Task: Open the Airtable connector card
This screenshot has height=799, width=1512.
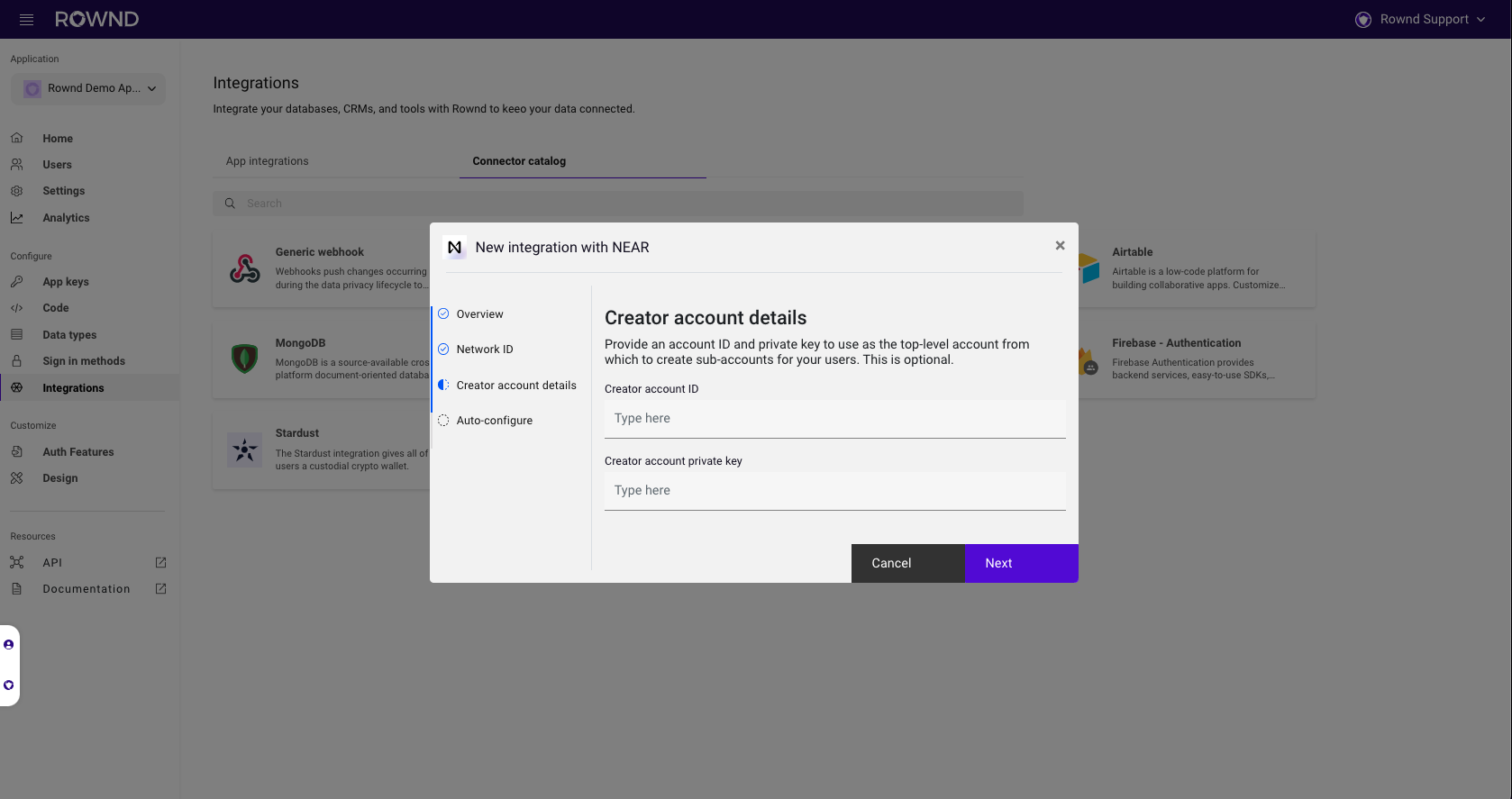Action: [1197, 268]
